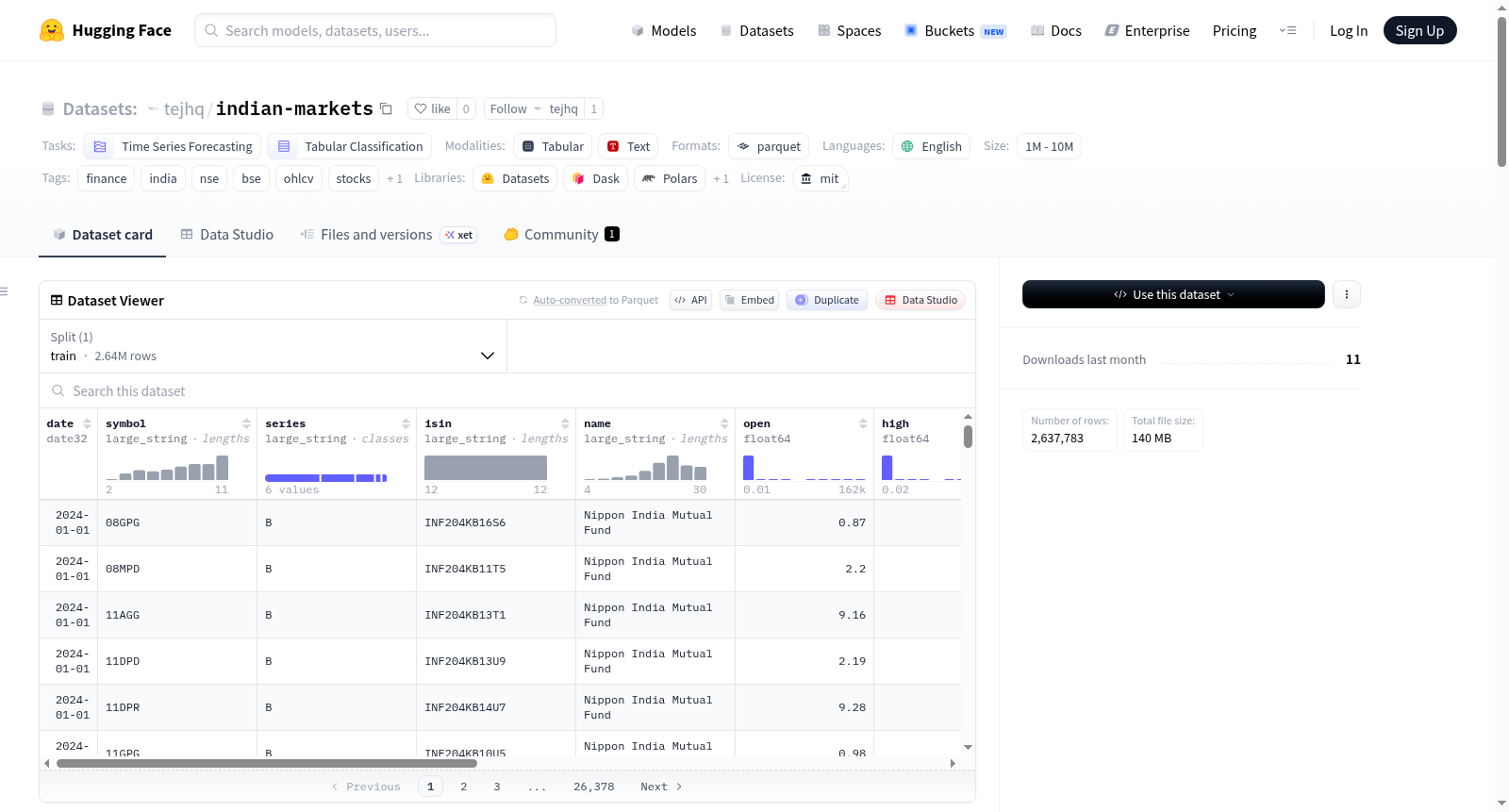Sort the open column using its sort arrows
1509x812 pixels.
pos(863,423)
